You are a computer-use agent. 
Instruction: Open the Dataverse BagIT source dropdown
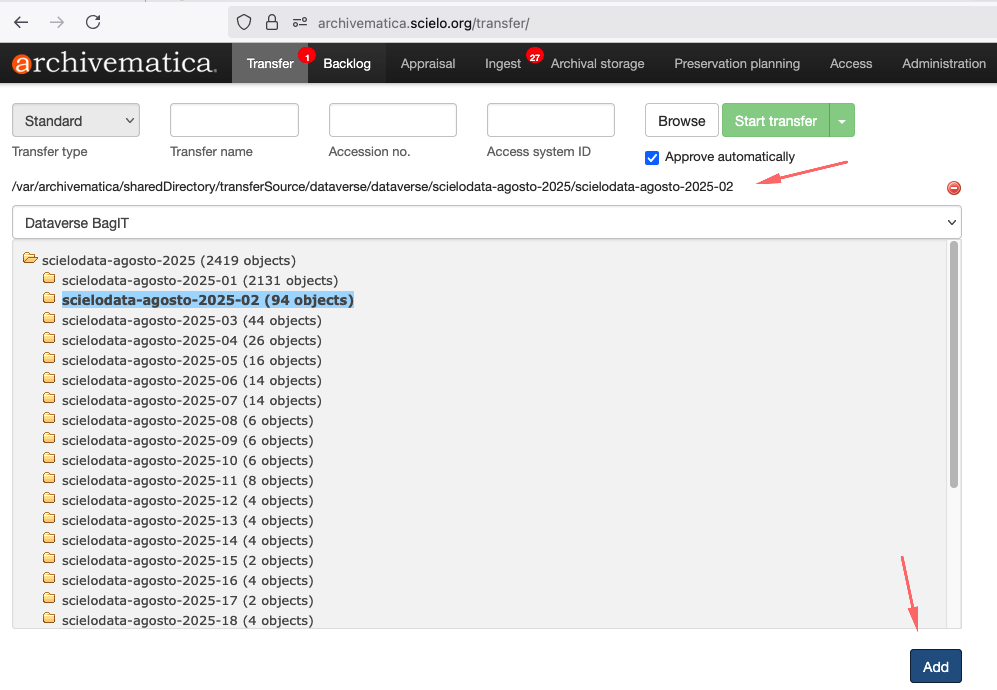click(x=486, y=222)
